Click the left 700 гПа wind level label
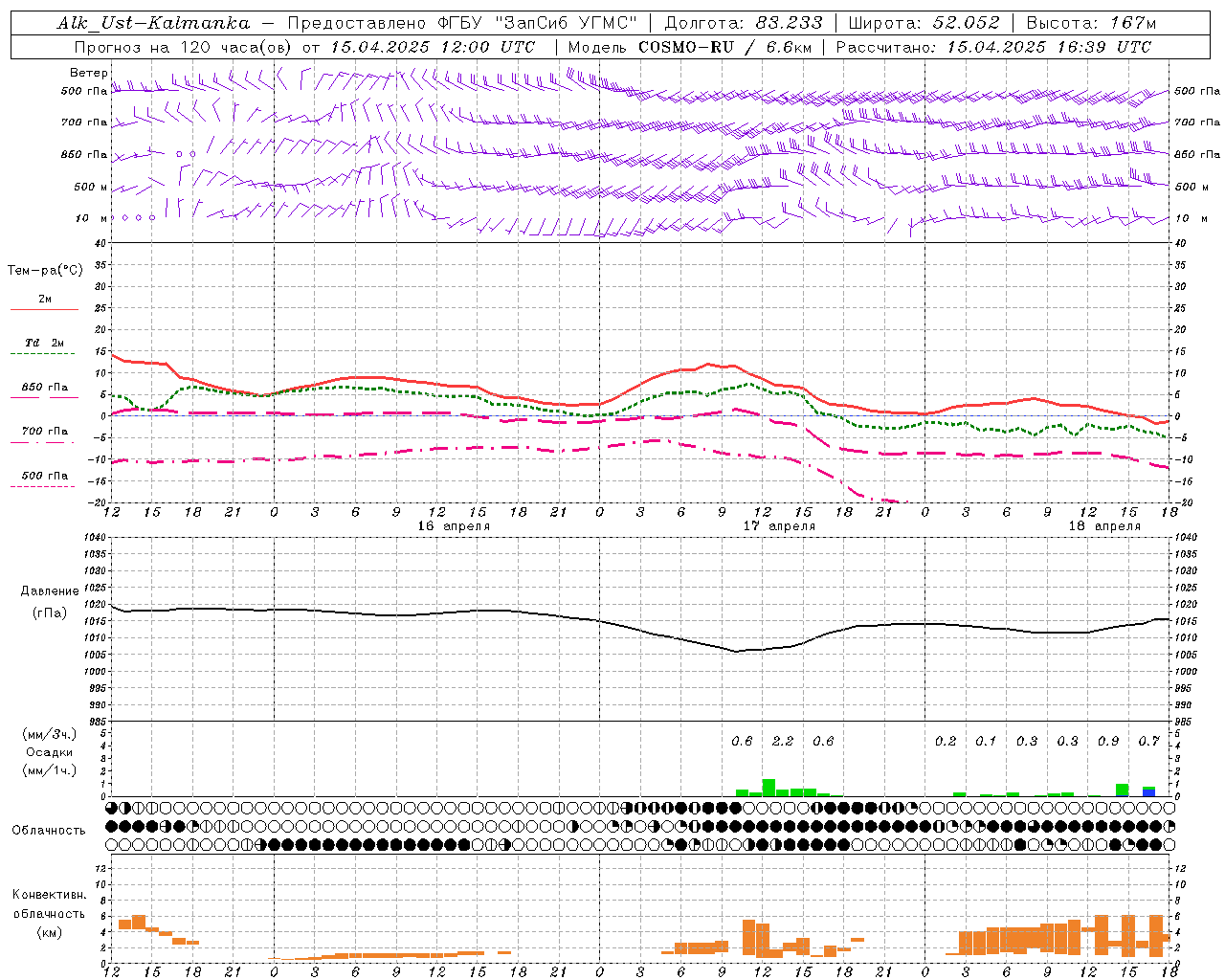1225x980 pixels. (x=84, y=122)
